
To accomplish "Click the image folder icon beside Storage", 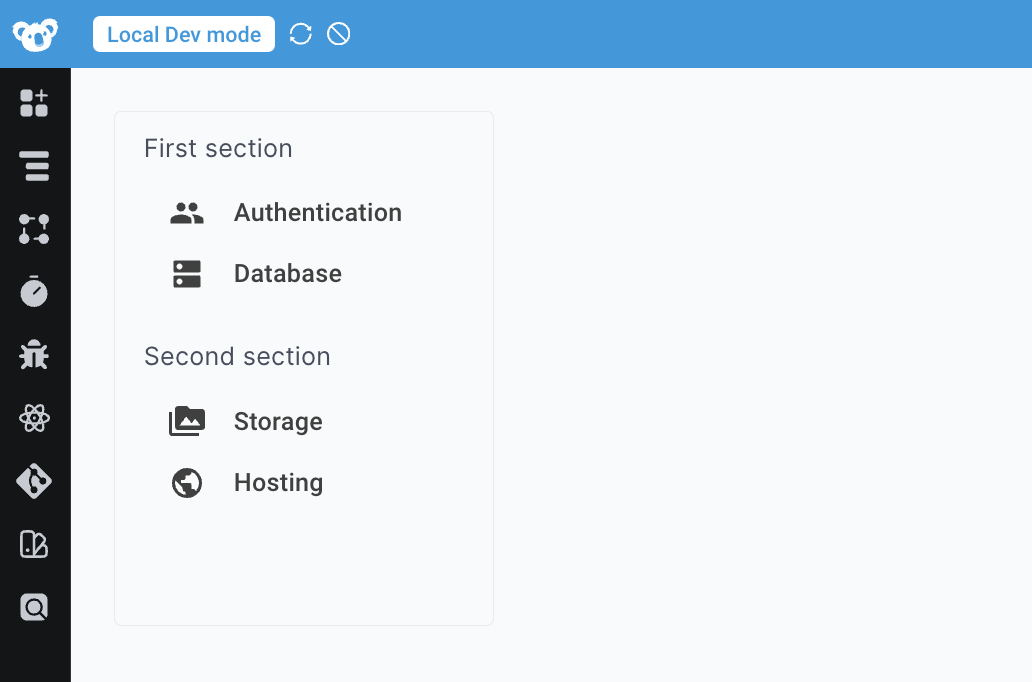I will (186, 421).
